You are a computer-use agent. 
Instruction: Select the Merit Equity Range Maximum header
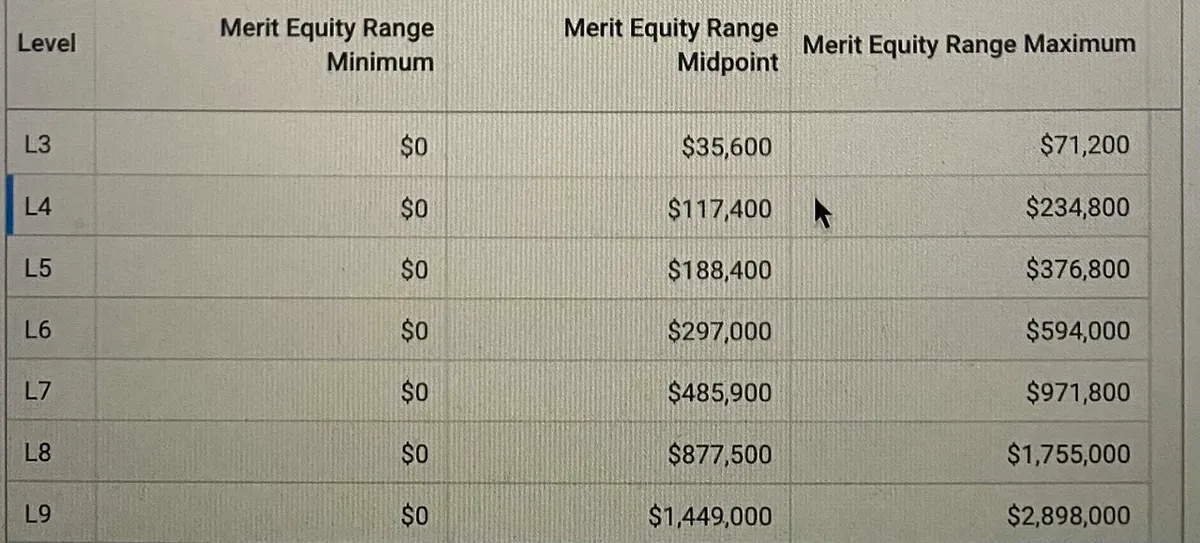[x=969, y=44]
